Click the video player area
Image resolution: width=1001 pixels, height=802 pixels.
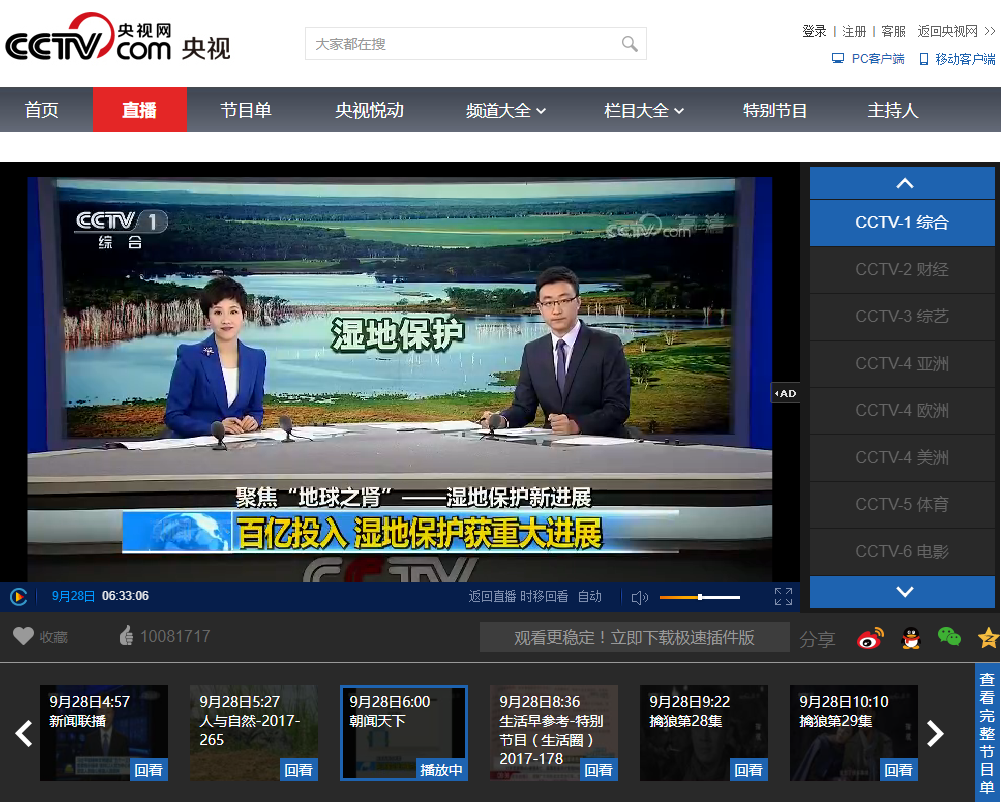click(400, 372)
